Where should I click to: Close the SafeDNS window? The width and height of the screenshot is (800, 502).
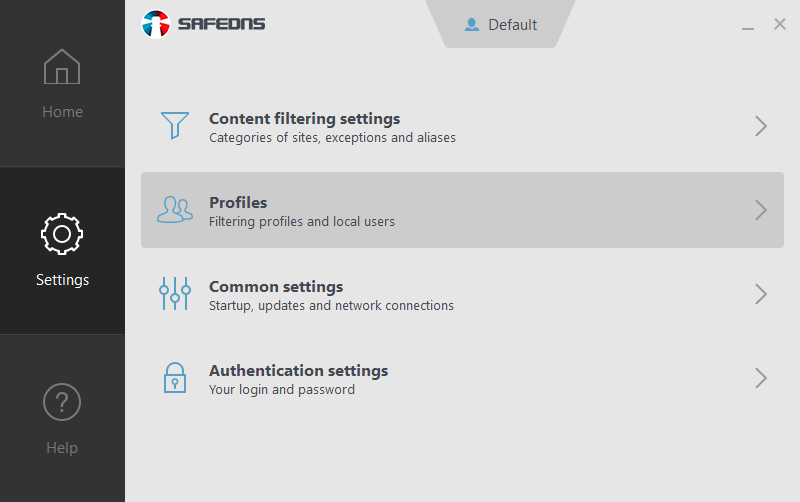[x=780, y=24]
